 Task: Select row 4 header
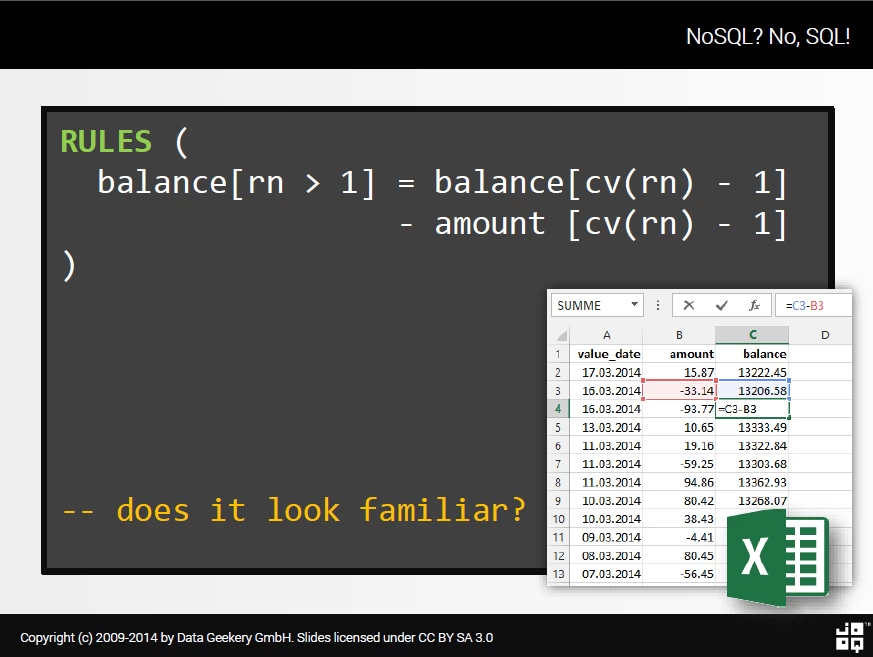[558, 409]
